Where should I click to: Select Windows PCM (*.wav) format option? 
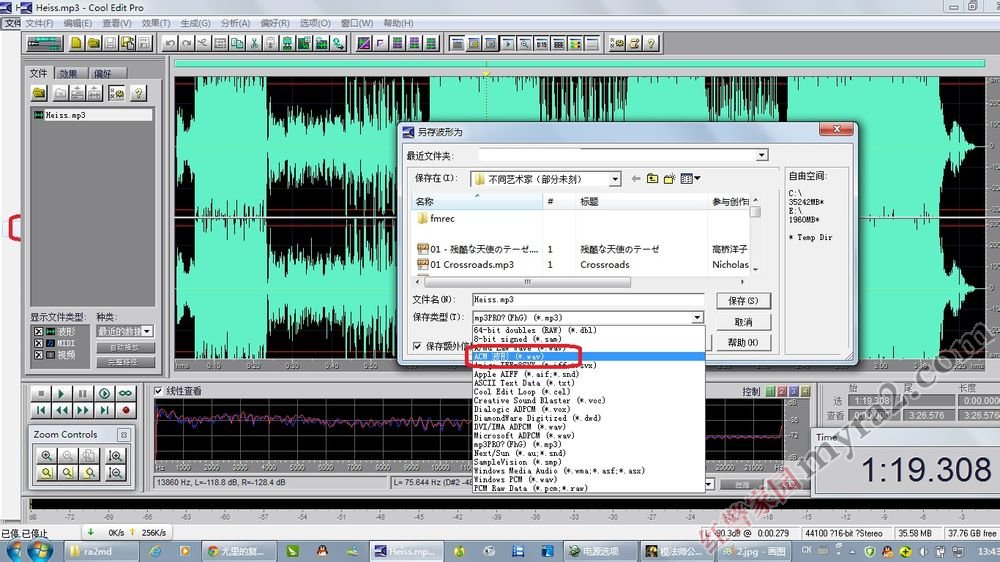588,479
